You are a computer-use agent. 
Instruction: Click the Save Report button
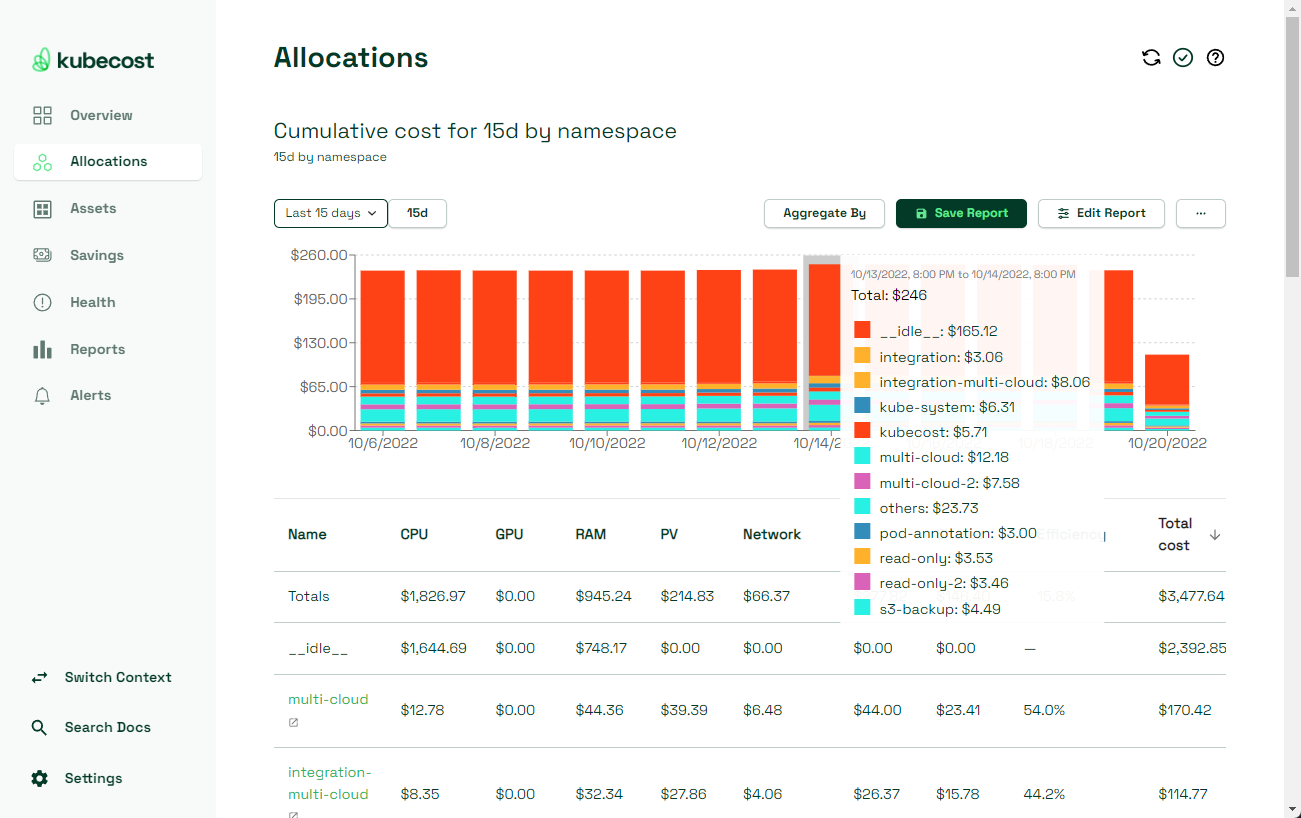pos(961,213)
